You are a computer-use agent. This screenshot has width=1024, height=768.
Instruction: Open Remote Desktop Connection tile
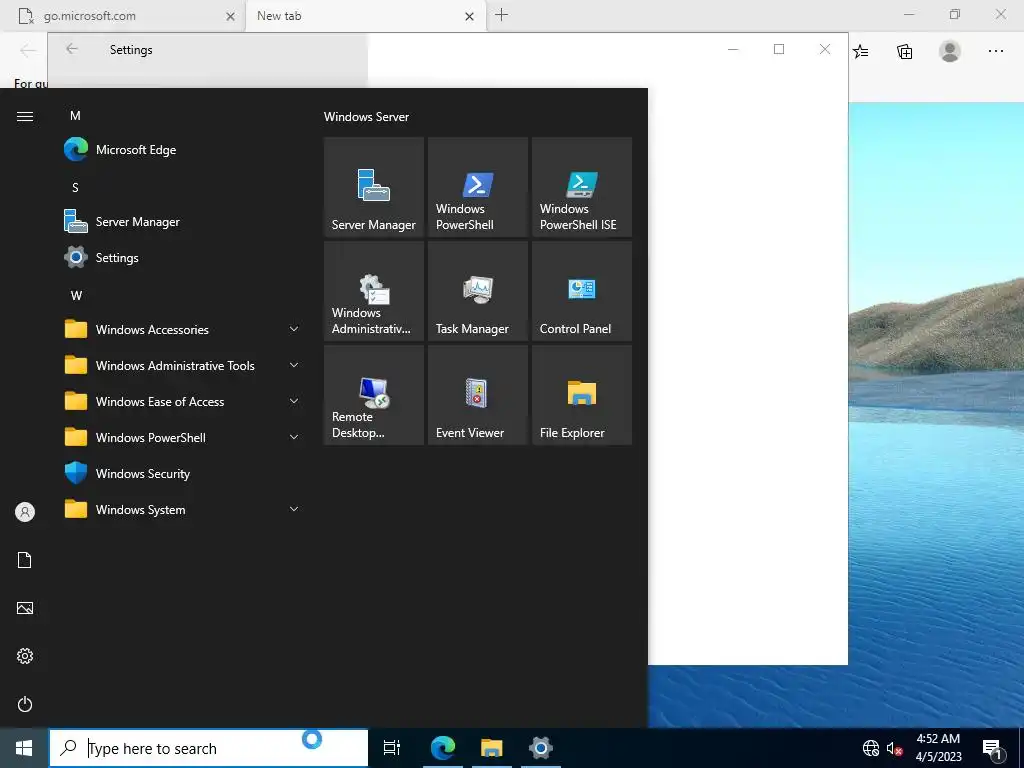[x=374, y=395]
